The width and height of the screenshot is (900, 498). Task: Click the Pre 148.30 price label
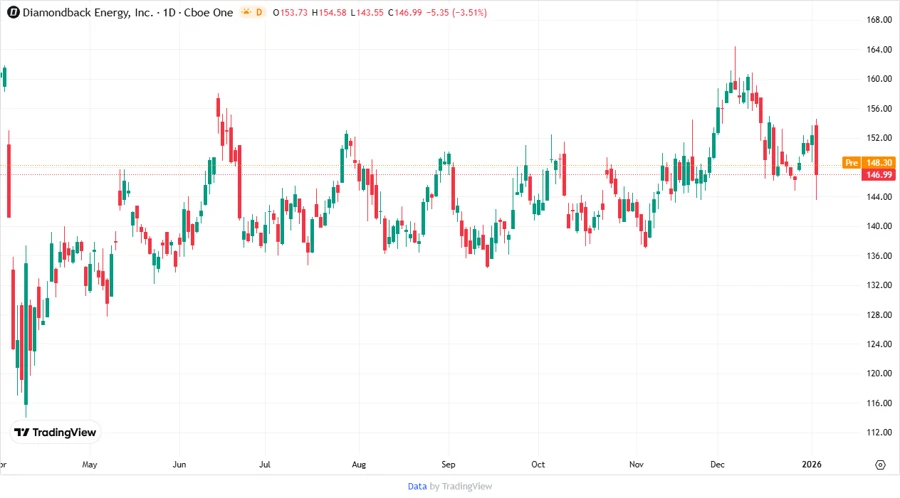pyautogui.click(x=868, y=163)
